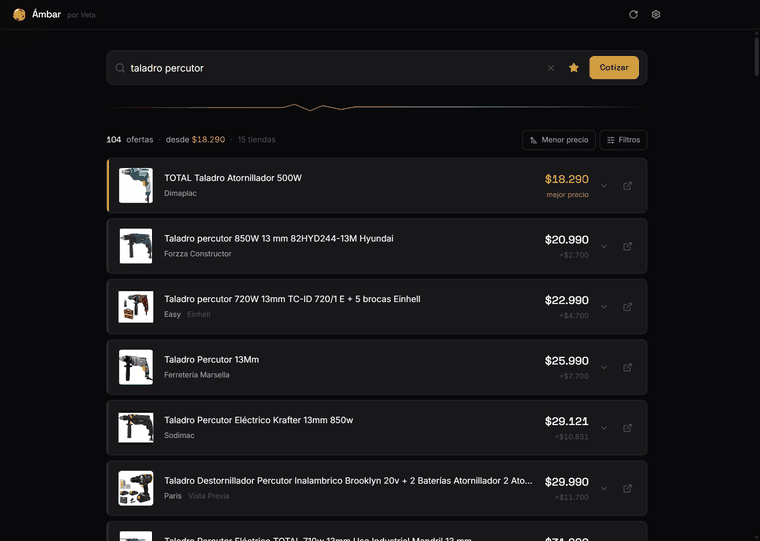
Task: Click the Einhell brand label
Action: tap(199, 314)
